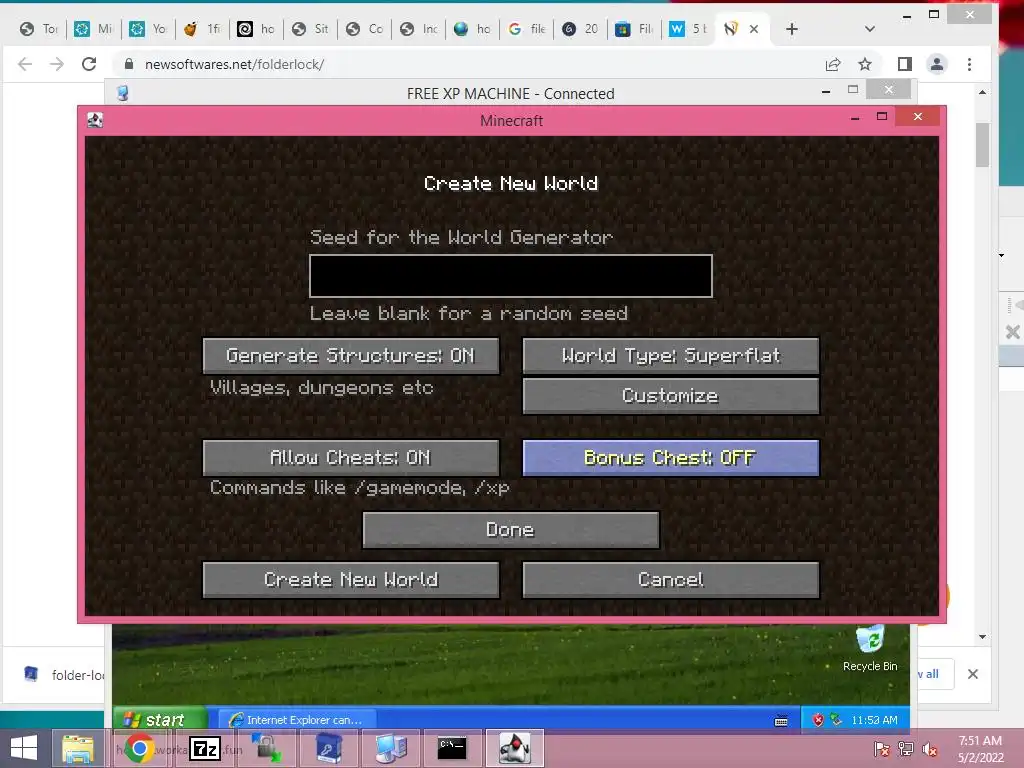Click the Java Duke taskbar icon
Viewport: 1024px width, 768px height.
(x=515, y=748)
